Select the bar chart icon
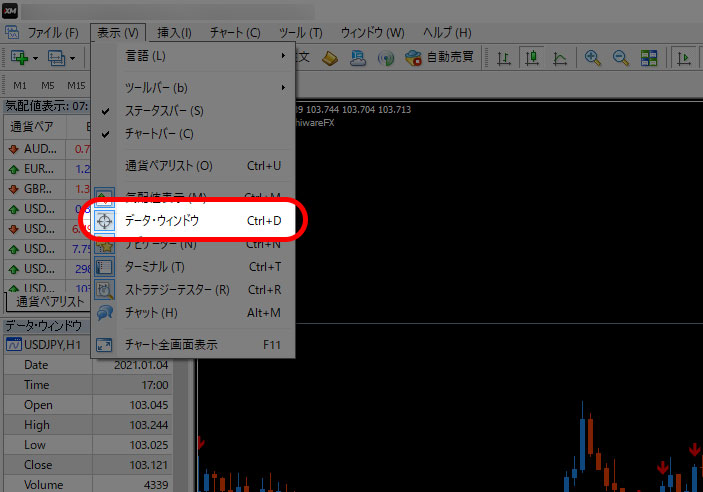The image size is (703, 492). [x=506, y=58]
